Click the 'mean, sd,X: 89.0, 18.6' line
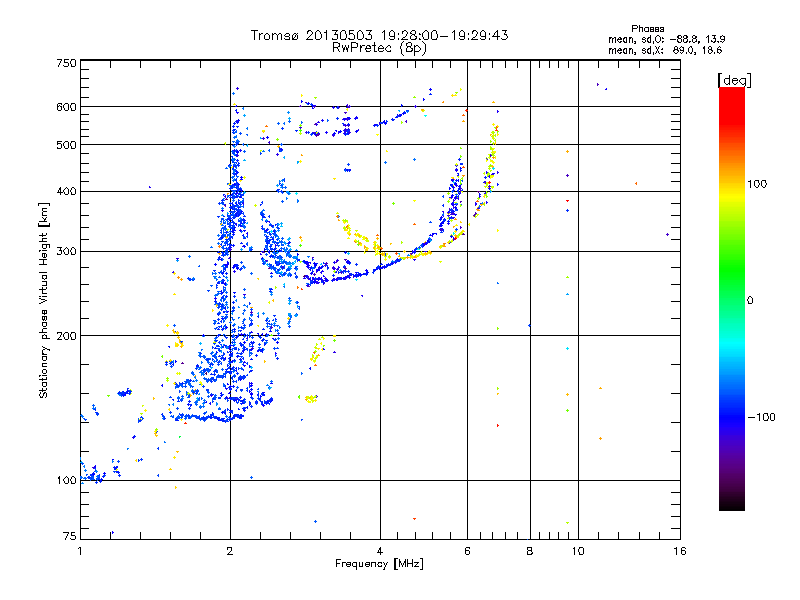Image resolution: width=800 pixels, height=600 pixels. tap(665, 50)
